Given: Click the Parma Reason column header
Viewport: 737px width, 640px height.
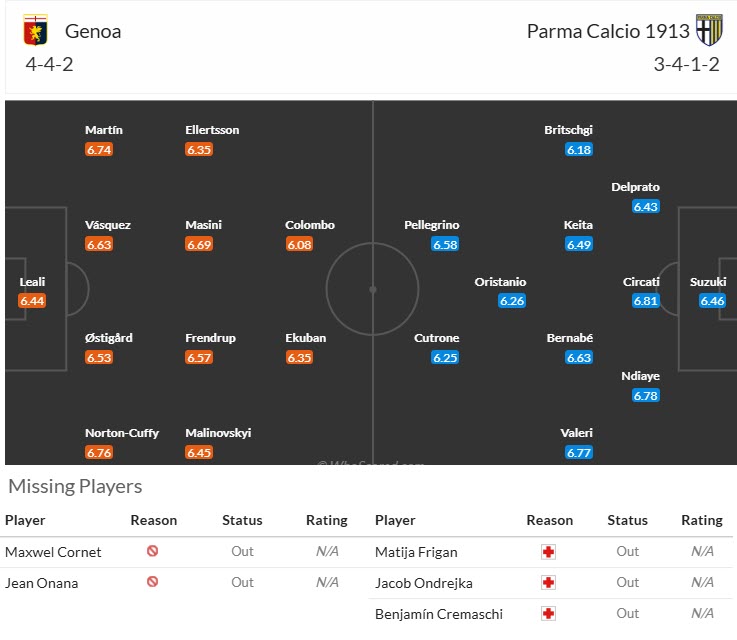Looking at the screenshot, I should click(x=549, y=520).
